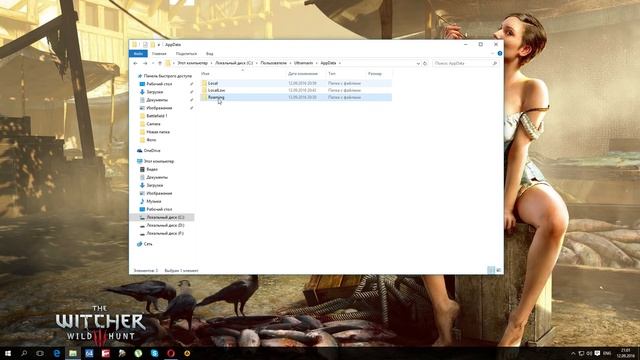
Task: Select Локальный диск (F:) in sidebar
Action: [x=165, y=233]
